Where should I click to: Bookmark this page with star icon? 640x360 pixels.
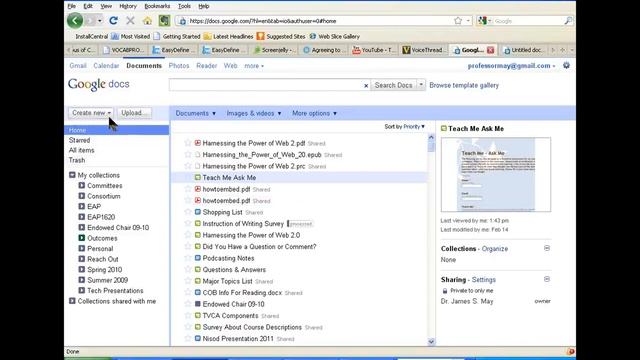click(458, 20)
